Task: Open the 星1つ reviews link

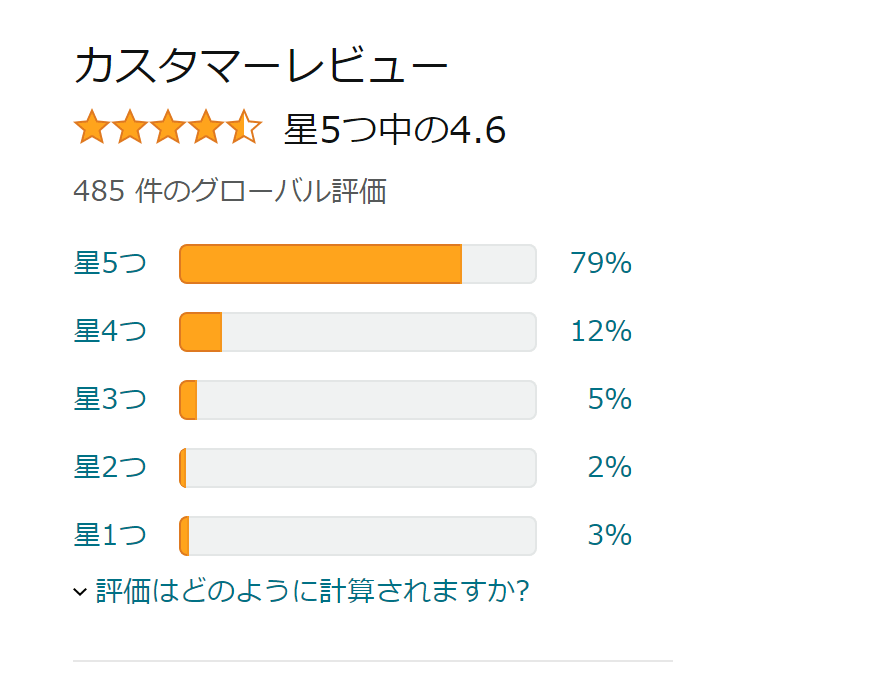Action: [x=110, y=536]
